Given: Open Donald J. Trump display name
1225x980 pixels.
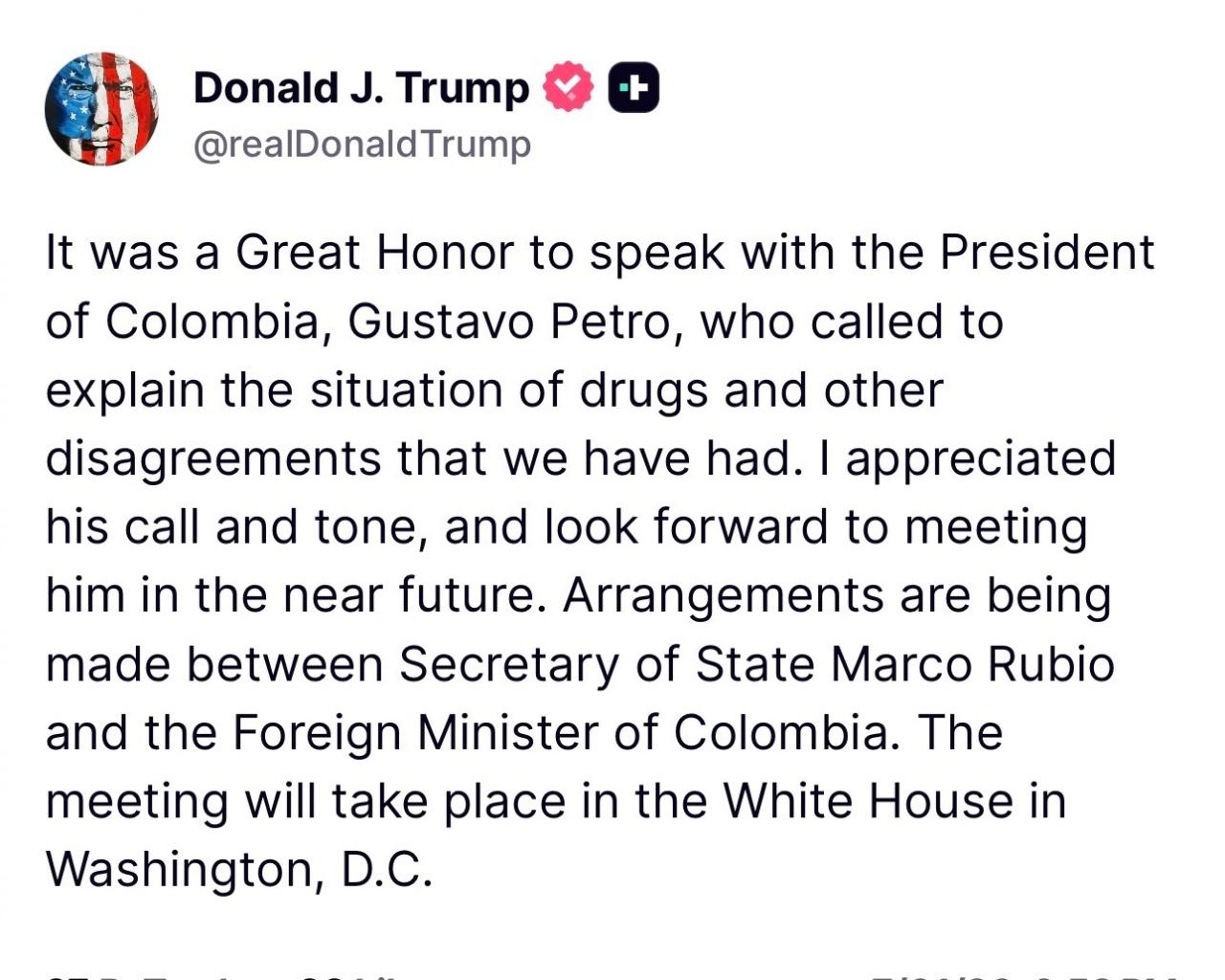Looking at the screenshot, I should point(361,87).
